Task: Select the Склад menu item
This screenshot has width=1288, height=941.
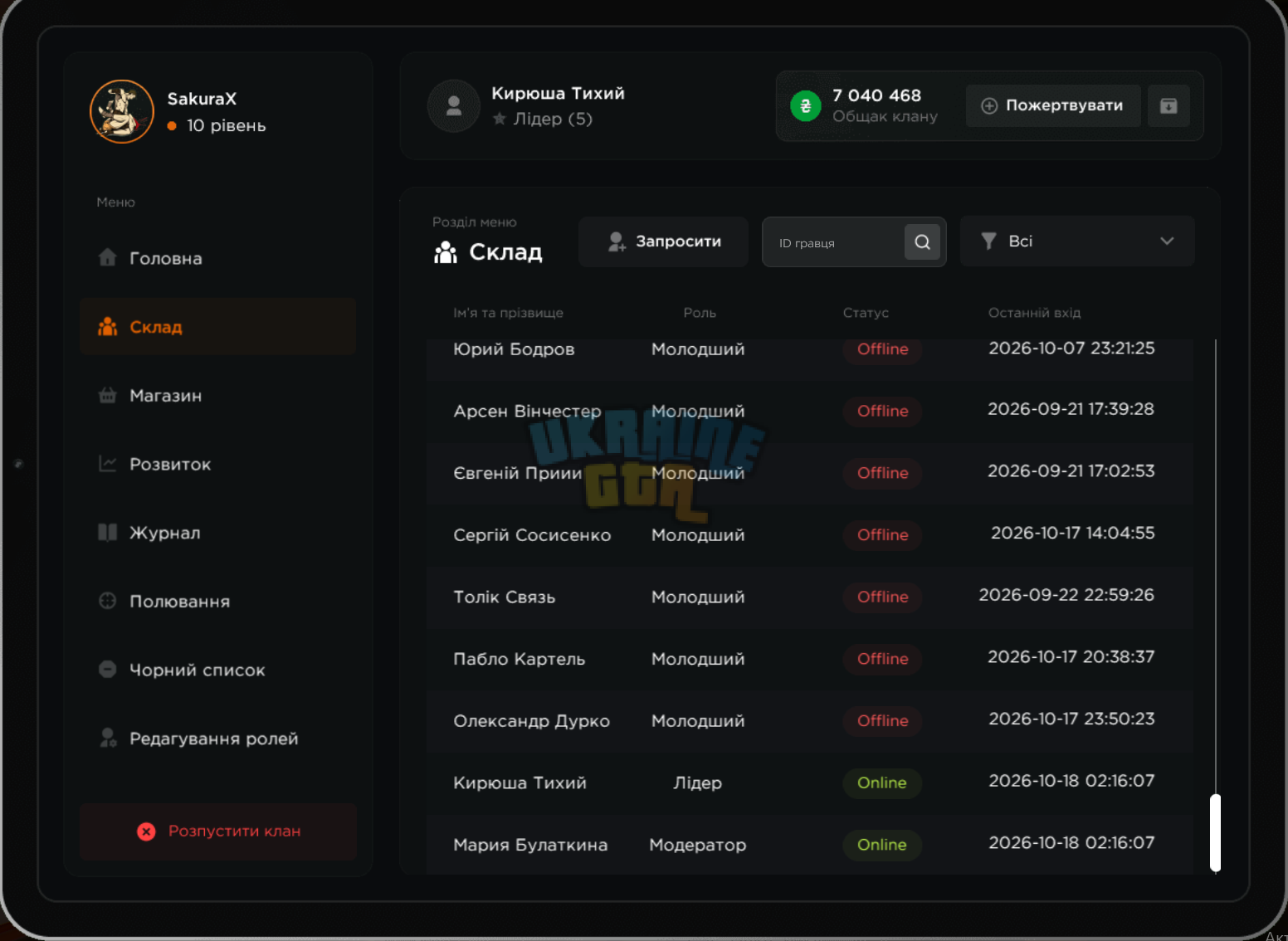Action: click(x=217, y=327)
